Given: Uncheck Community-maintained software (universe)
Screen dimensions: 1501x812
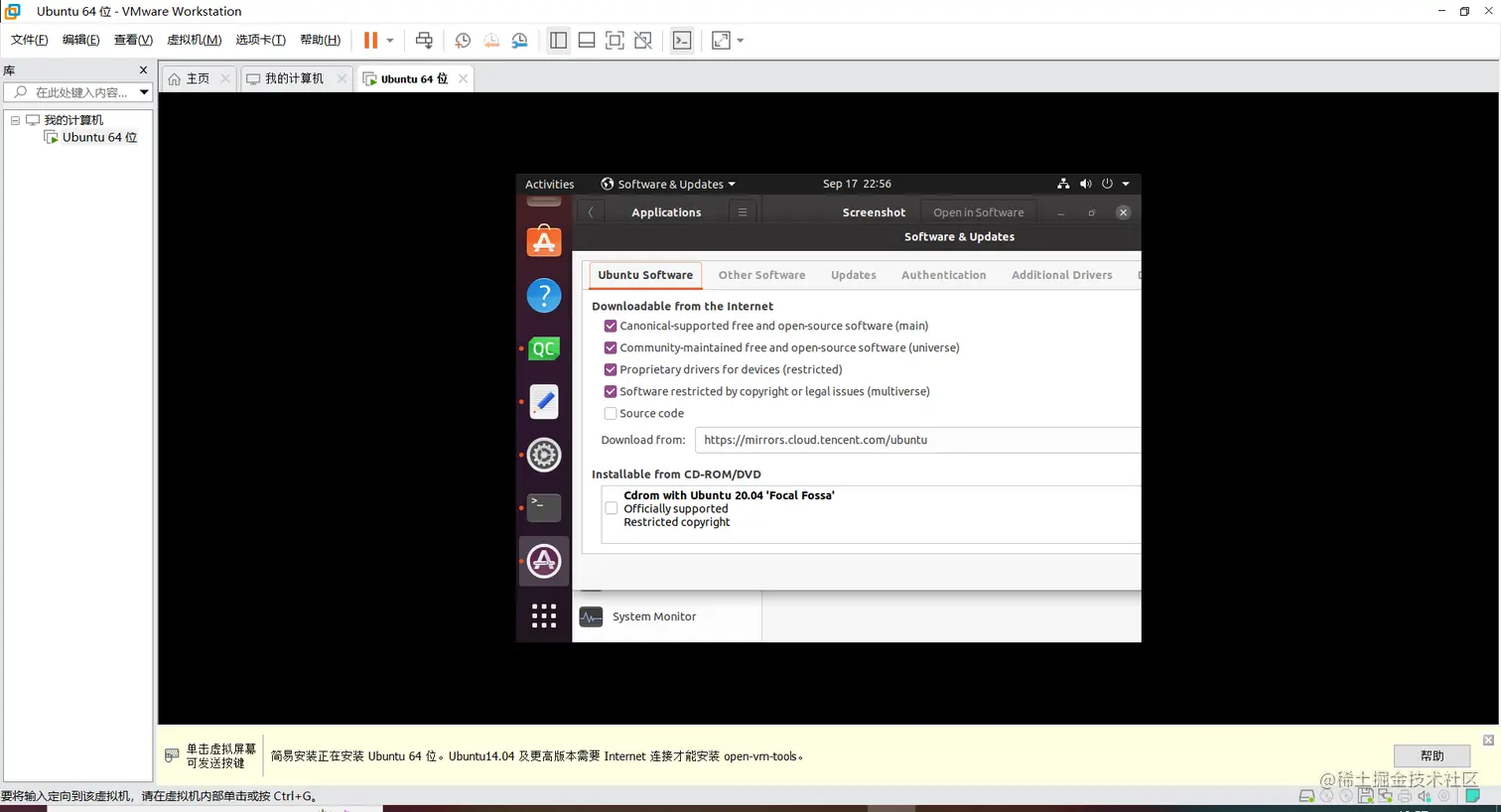Looking at the screenshot, I should click(611, 347).
